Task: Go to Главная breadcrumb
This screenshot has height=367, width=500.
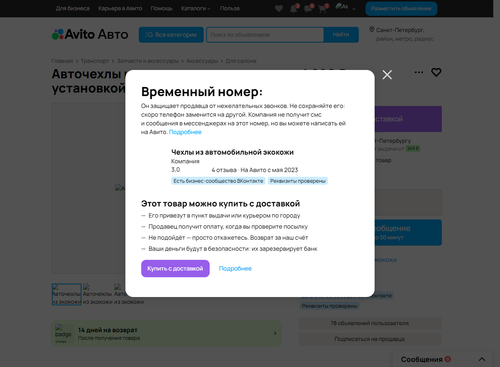Action: pyautogui.click(x=62, y=61)
